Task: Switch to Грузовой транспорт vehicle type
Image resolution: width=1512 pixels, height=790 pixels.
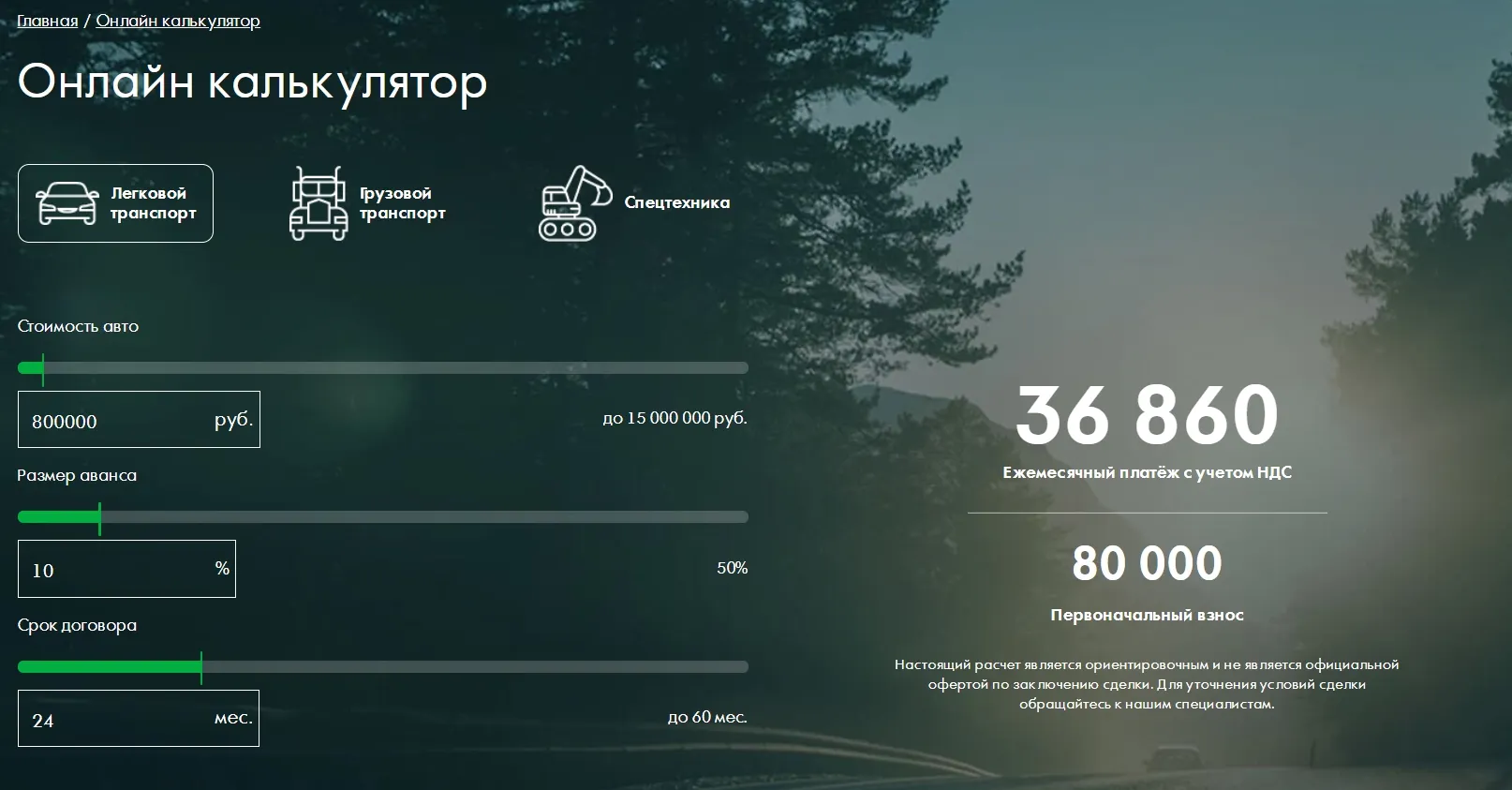Action: tap(367, 203)
